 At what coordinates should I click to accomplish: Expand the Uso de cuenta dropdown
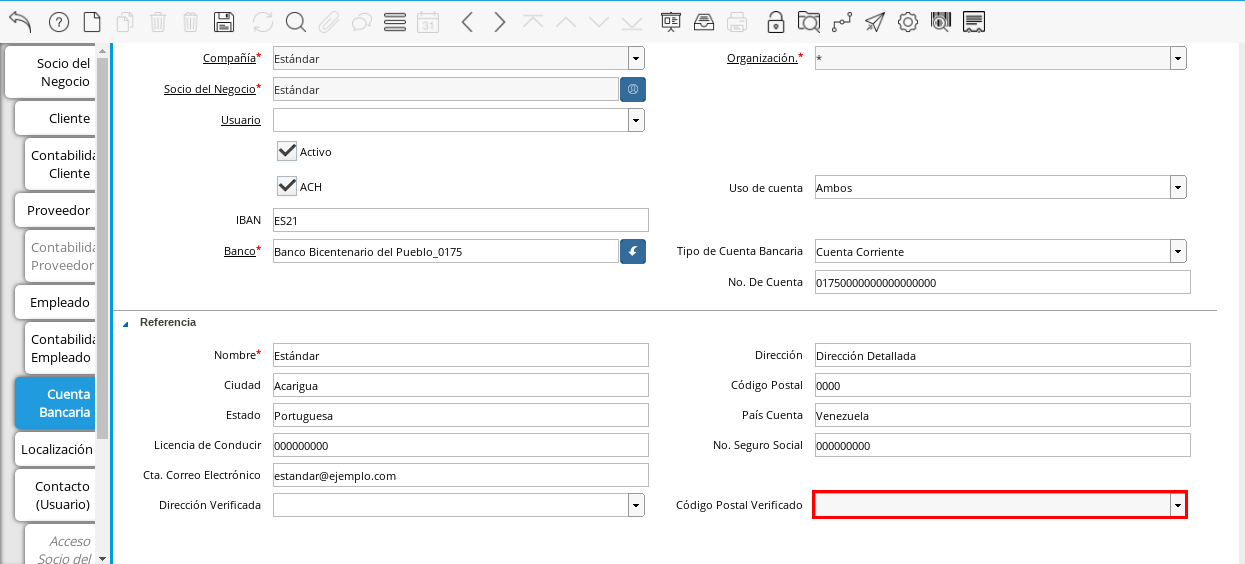tap(1178, 188)
